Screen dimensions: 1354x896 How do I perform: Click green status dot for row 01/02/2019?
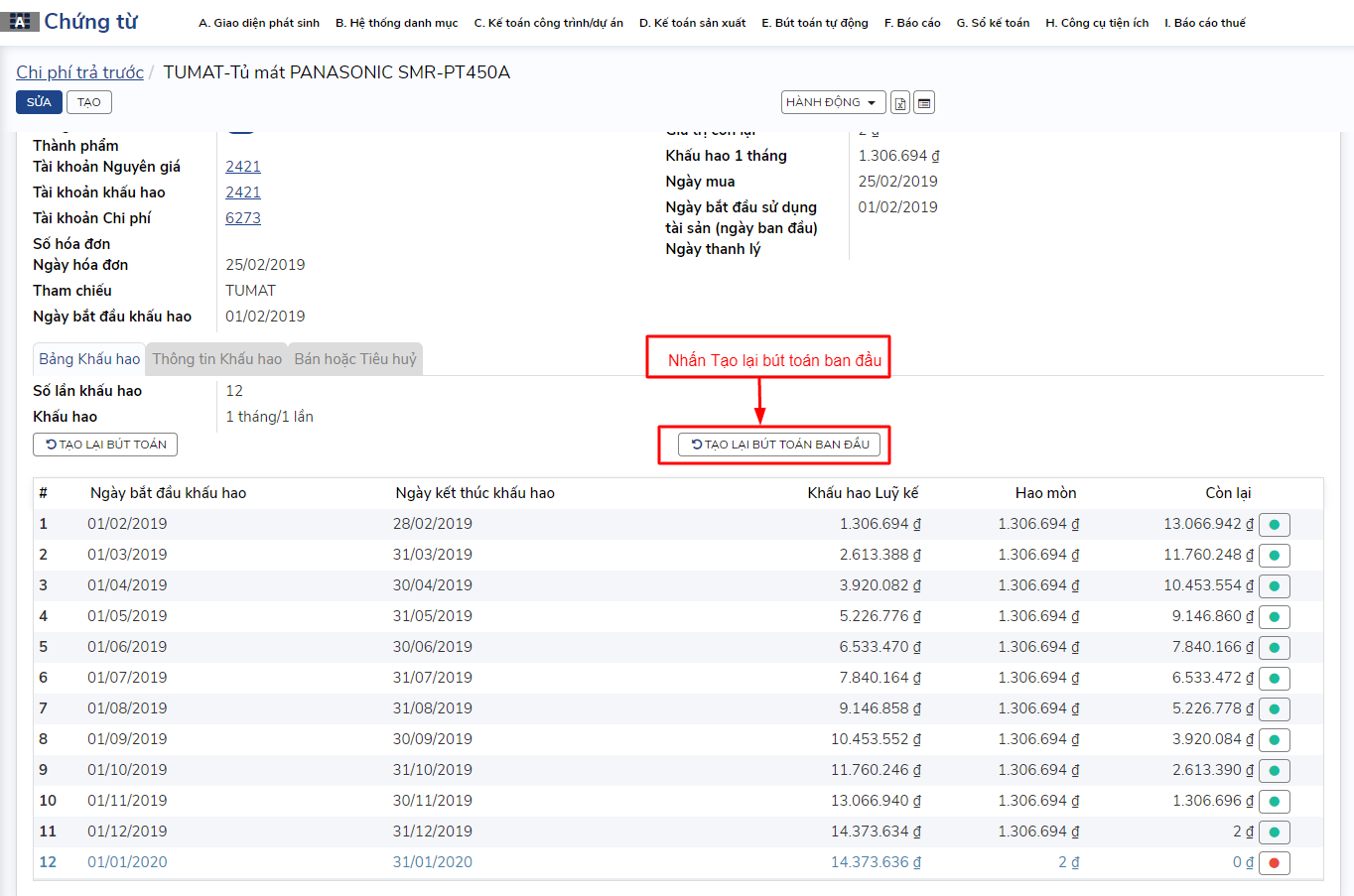click(x=1275, y=525)
